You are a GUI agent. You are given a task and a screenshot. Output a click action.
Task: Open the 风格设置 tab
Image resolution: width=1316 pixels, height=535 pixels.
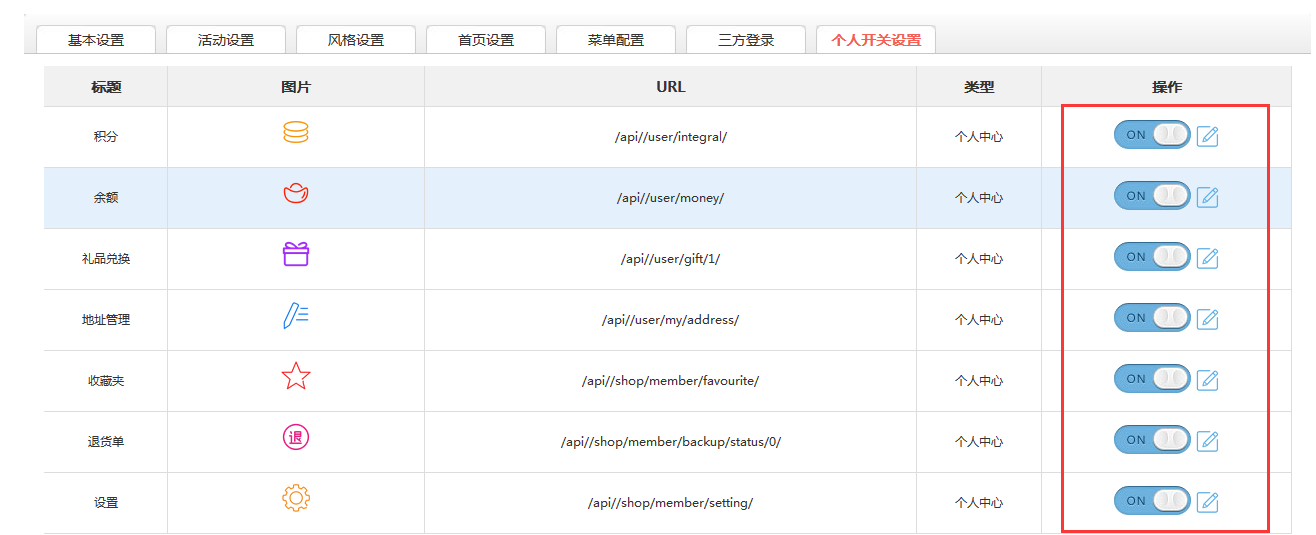click(x=356, y=40)
